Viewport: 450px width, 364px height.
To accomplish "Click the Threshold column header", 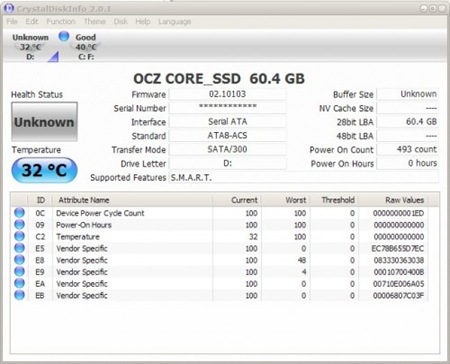I will click(x=334, y=200).
